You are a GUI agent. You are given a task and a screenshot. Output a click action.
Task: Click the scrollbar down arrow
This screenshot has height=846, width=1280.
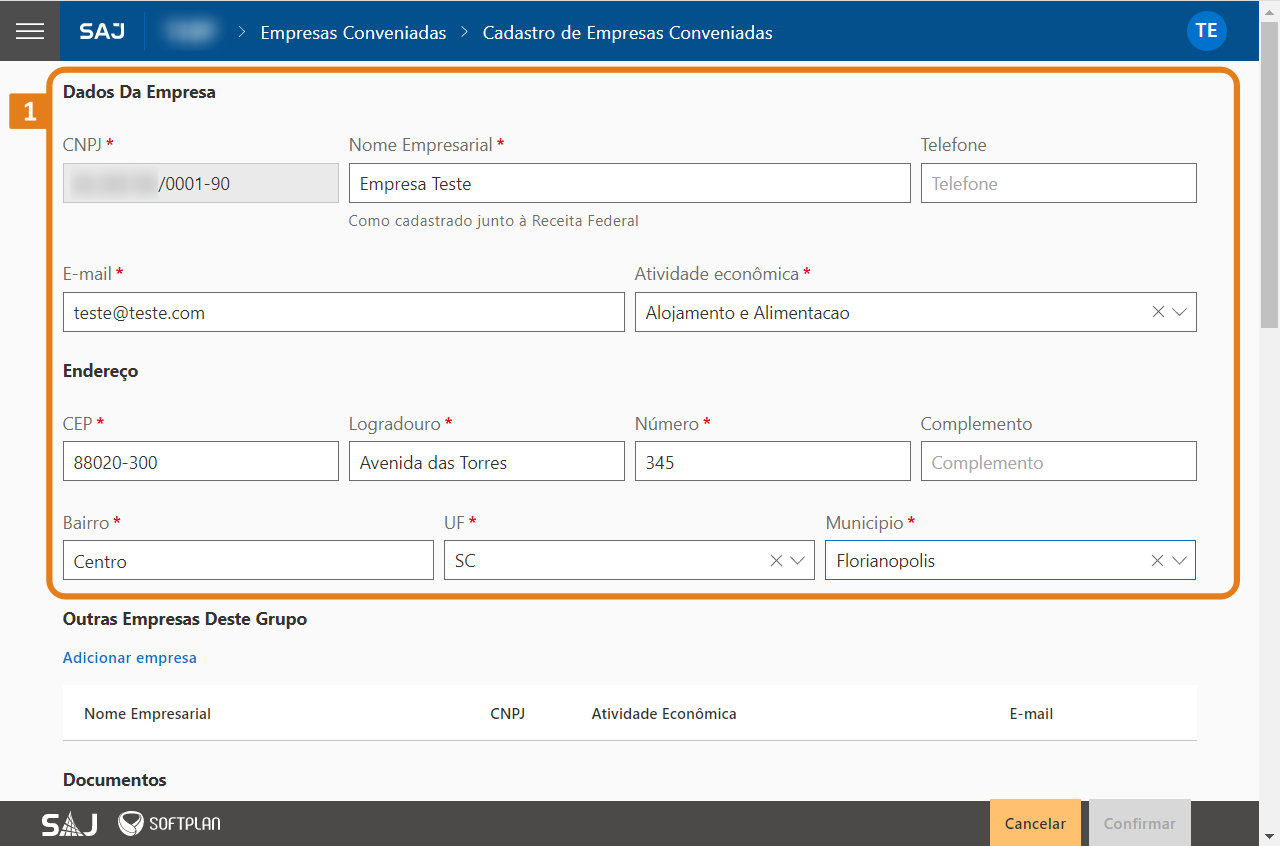tap(1269, 836)
